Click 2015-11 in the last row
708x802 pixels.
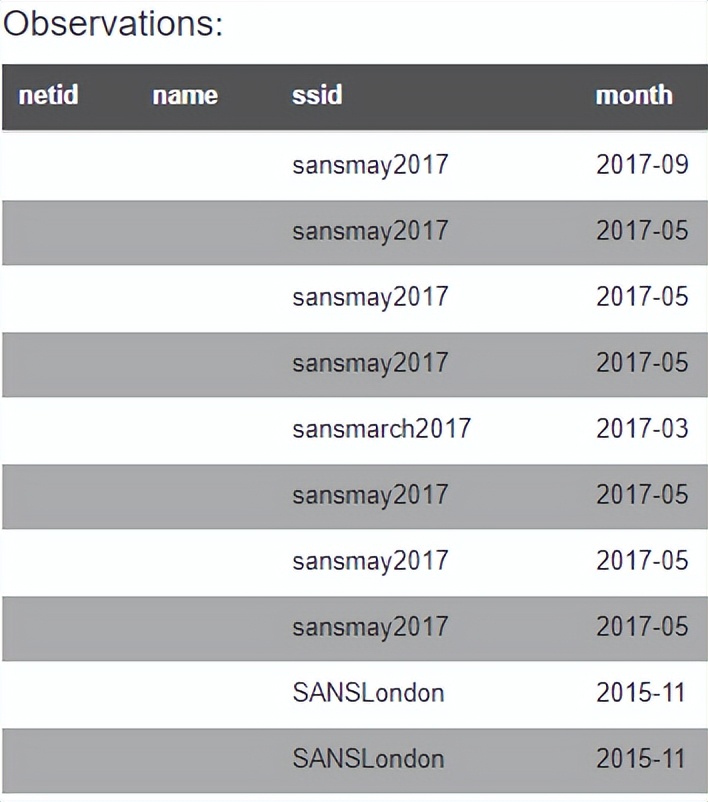click(x=640, y=759)
